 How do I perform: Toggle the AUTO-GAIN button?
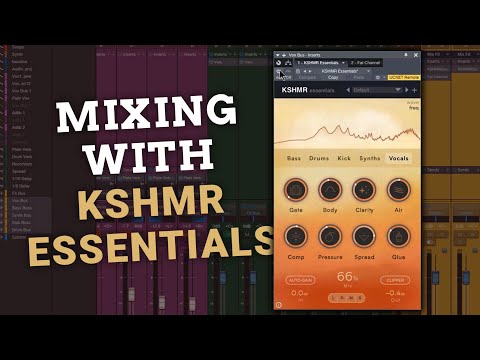coord(300,280)
